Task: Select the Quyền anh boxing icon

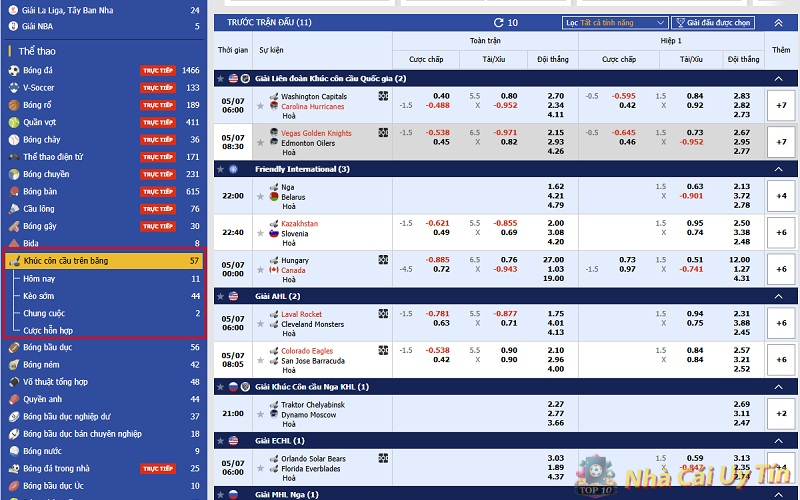Action: tap(14, 399)
